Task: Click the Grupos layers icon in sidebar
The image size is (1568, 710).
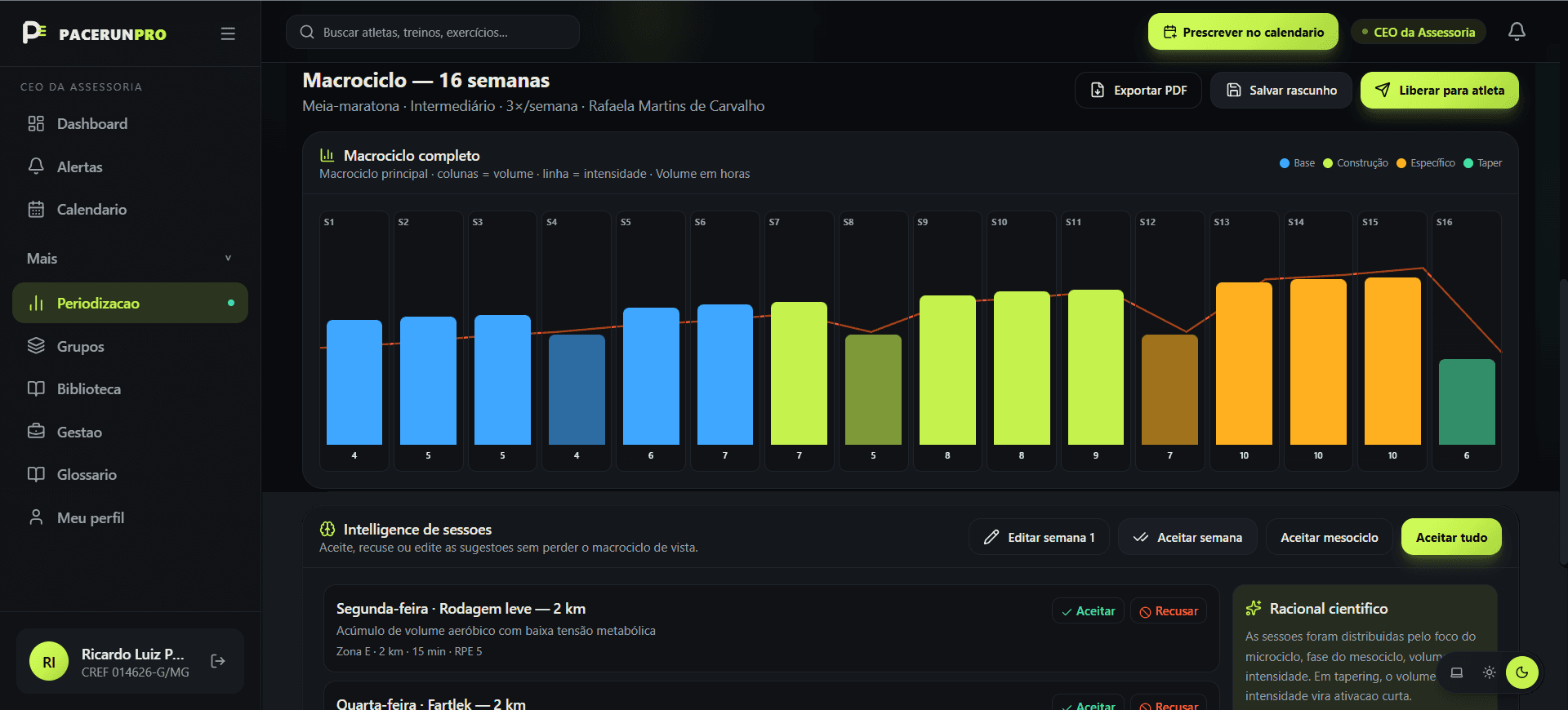Action: click(36, 346)
